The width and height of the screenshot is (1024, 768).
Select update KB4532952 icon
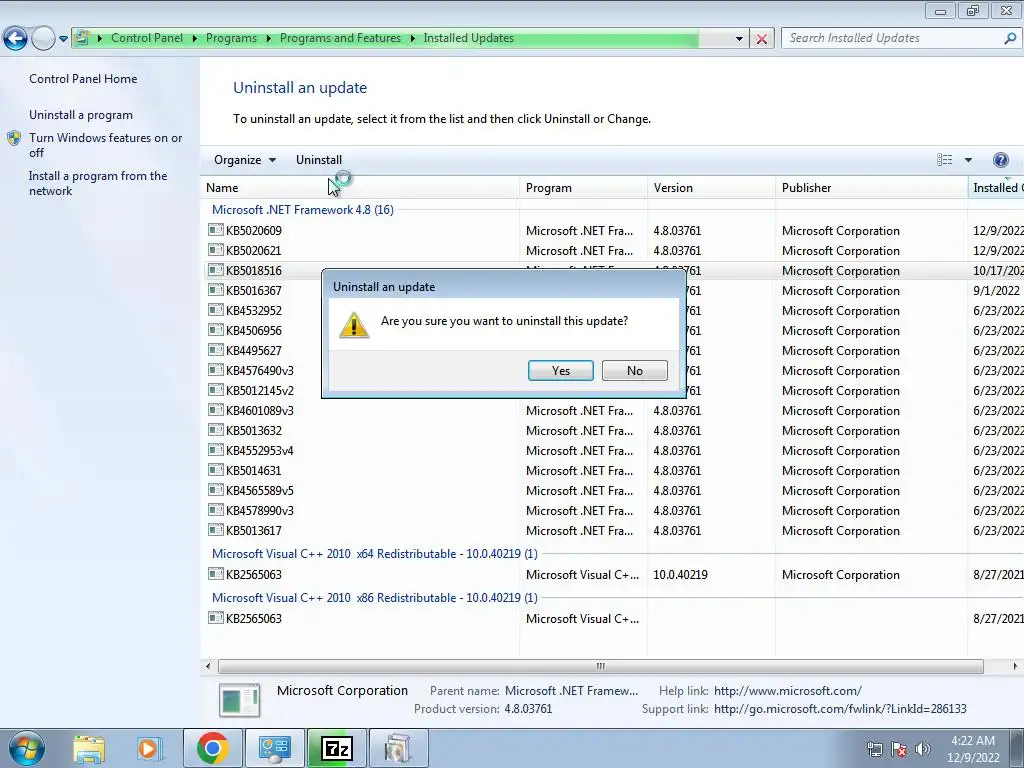(x=216, y=310)
